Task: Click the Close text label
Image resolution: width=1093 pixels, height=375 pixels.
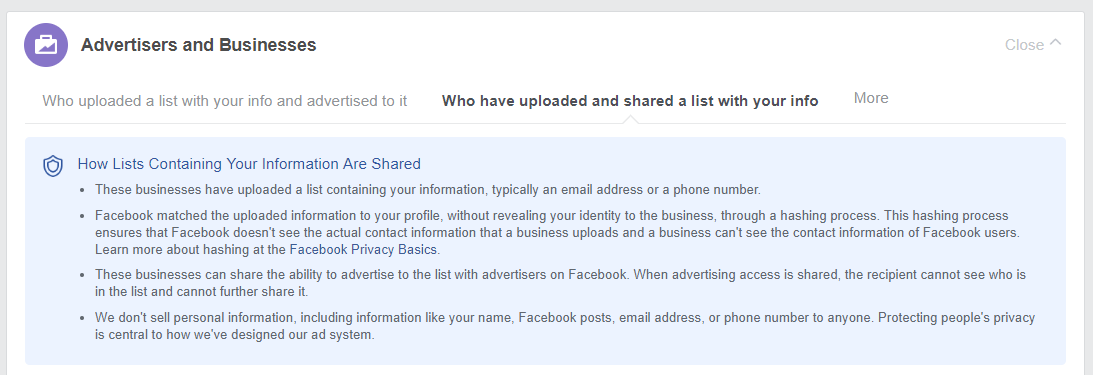Action: (x=1024, y=45)
